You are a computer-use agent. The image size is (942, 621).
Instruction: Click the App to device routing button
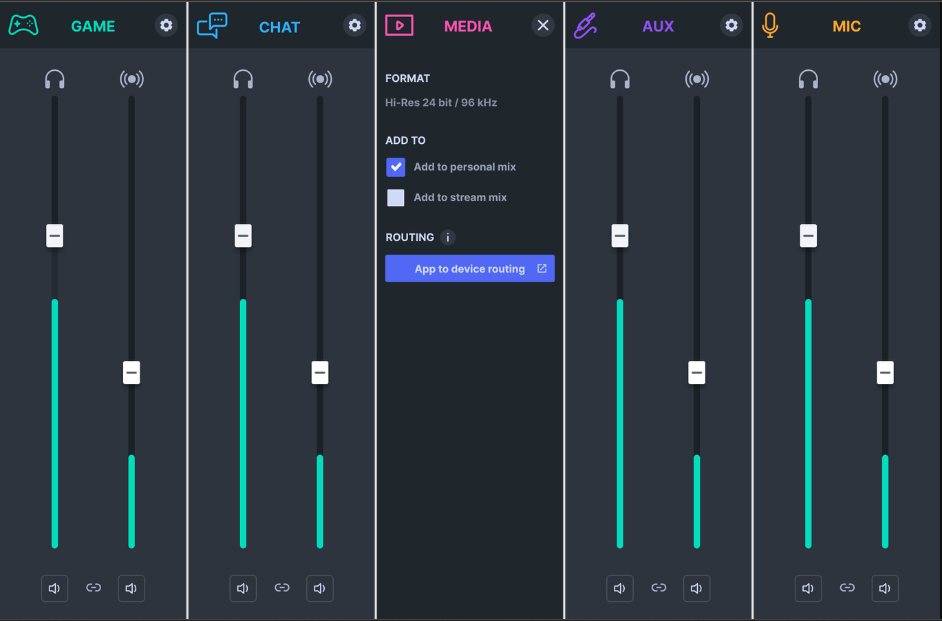(x=469, y=268)
